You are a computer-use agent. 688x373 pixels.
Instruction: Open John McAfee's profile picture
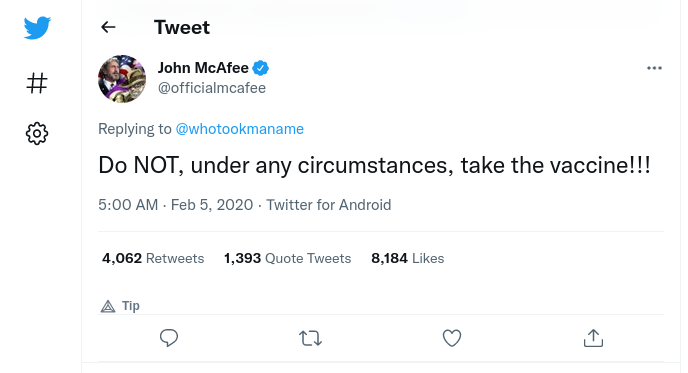(x=122, y=79)
